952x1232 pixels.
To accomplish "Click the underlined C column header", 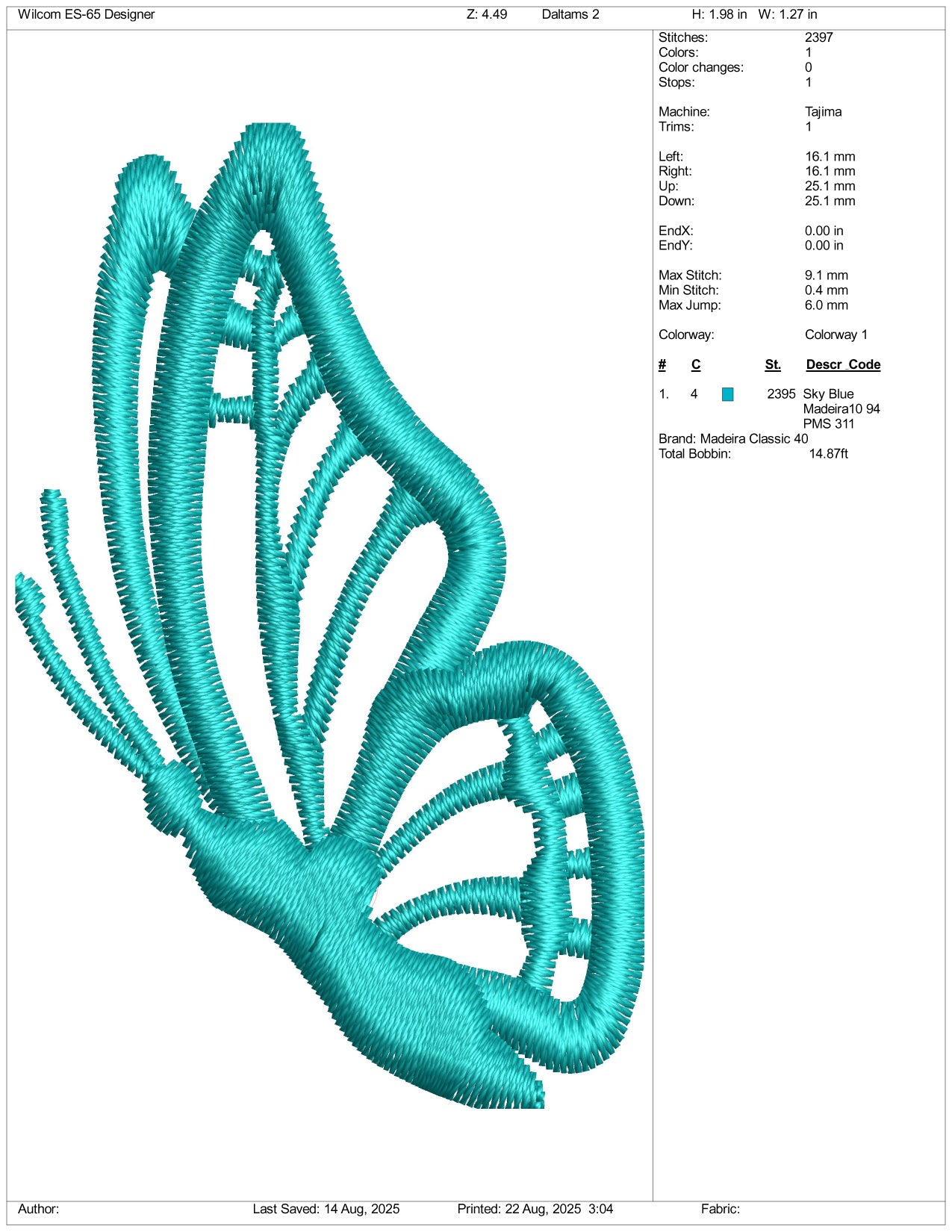I will click(x=695, y=364).
